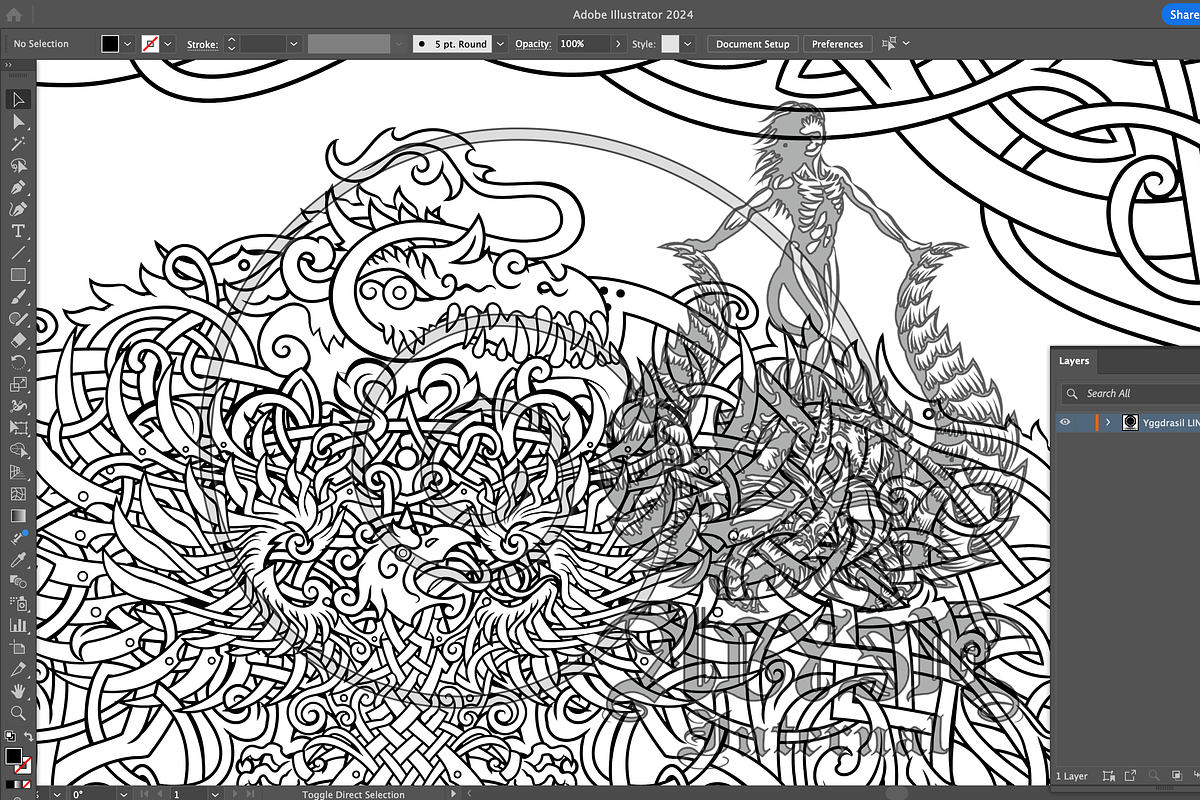
Task: Open the 5 pt. Round brush dropdown
Action: point(499,44)
